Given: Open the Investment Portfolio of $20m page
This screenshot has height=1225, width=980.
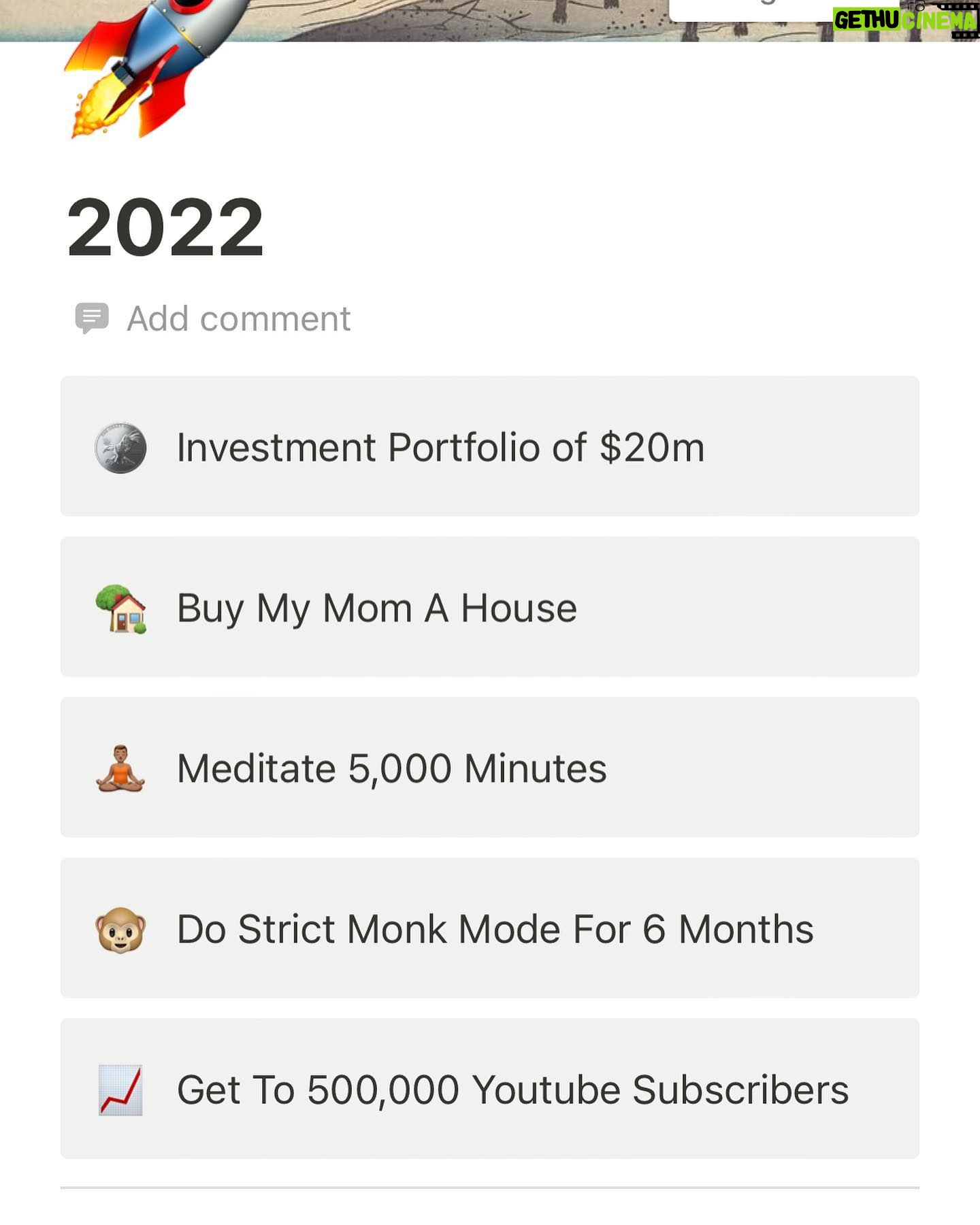Looking at the screenshot, I should tap(440, 447).
